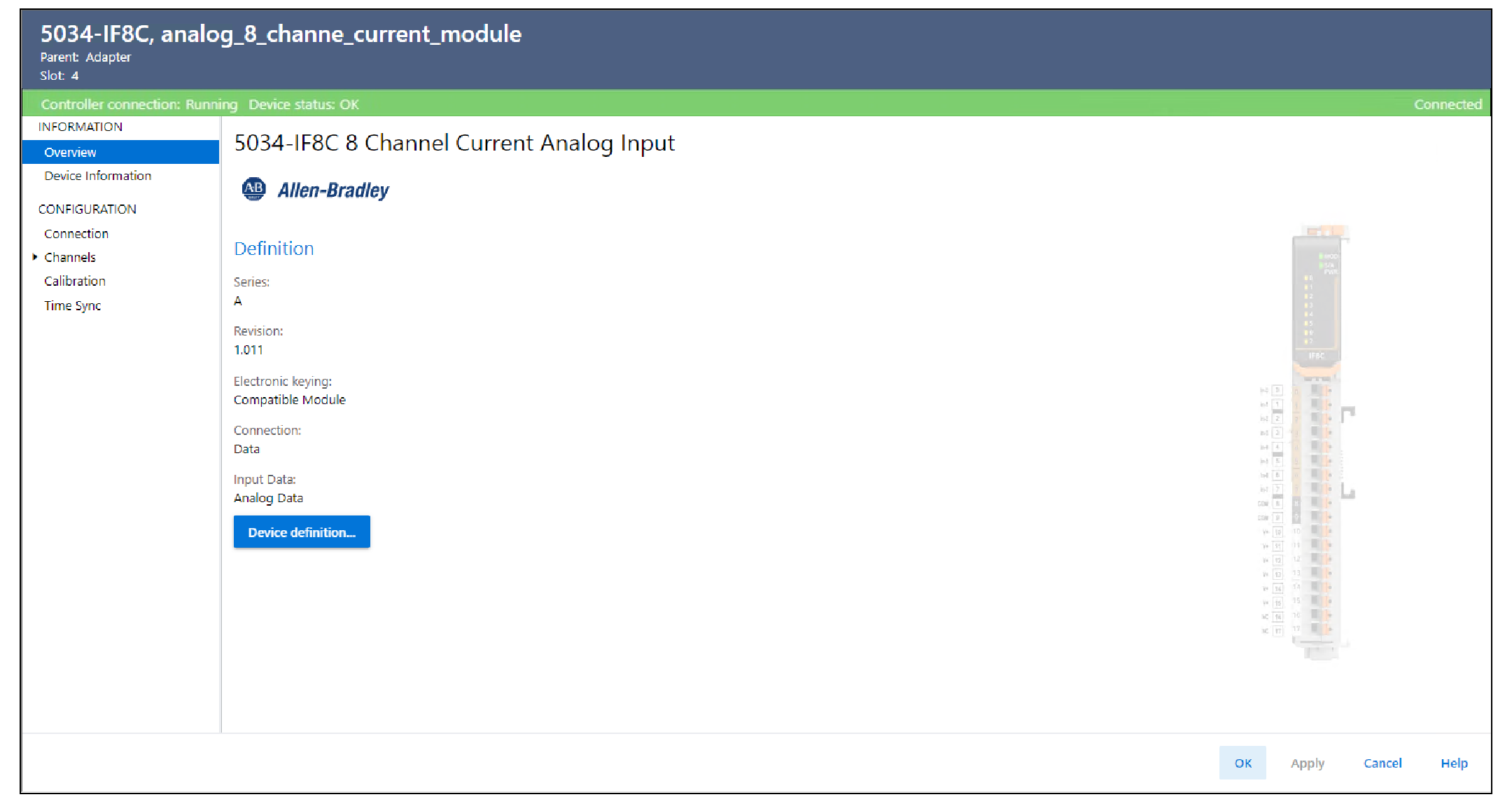Click the Parent: Adapter label

85,57
